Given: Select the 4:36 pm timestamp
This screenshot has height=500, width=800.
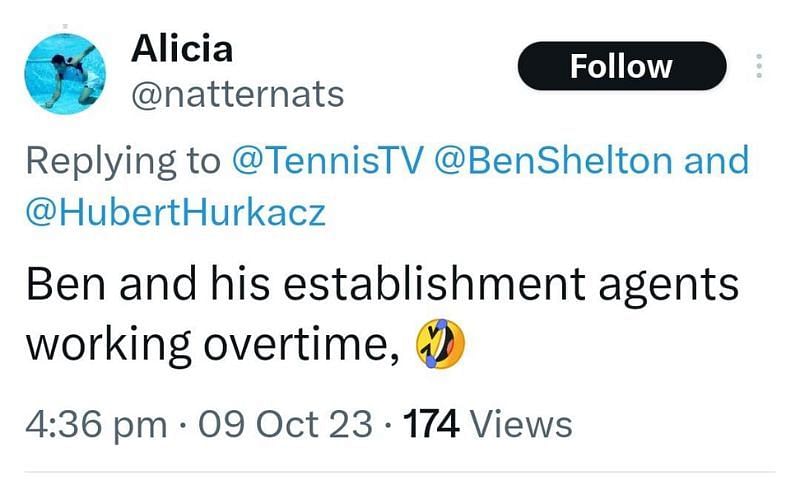Looking at the screenshot, I should click(96, 425).
